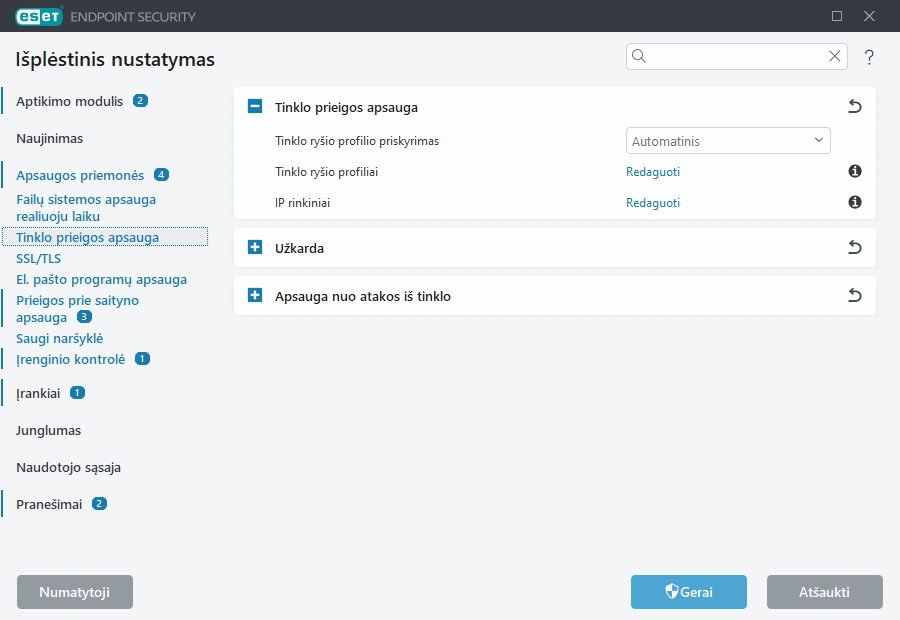
Task: Expand Apsauga nuo atakos iš tinklo section
Action: [255, 296]
